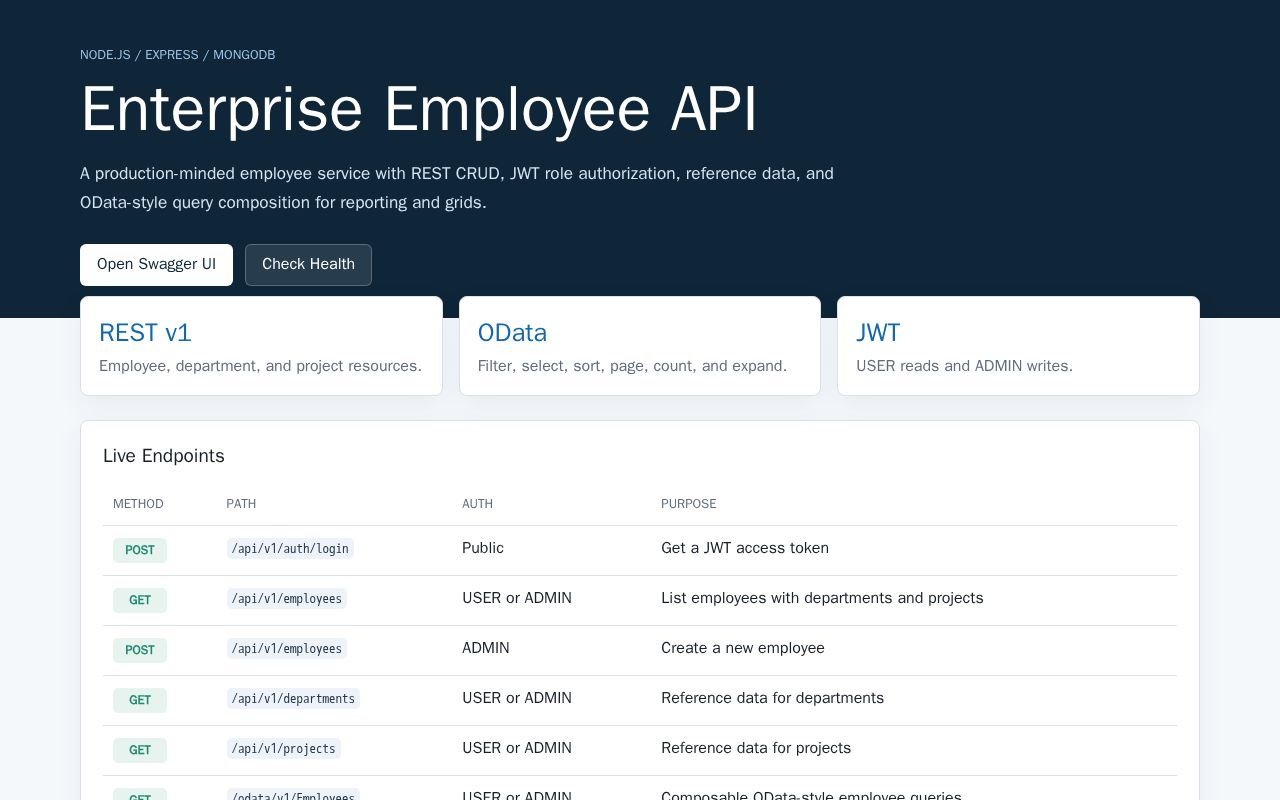This screenshot has height=800, width=1280.
Task: Click the header description paragraph about the employee service
Action: (x=457, y=188)
